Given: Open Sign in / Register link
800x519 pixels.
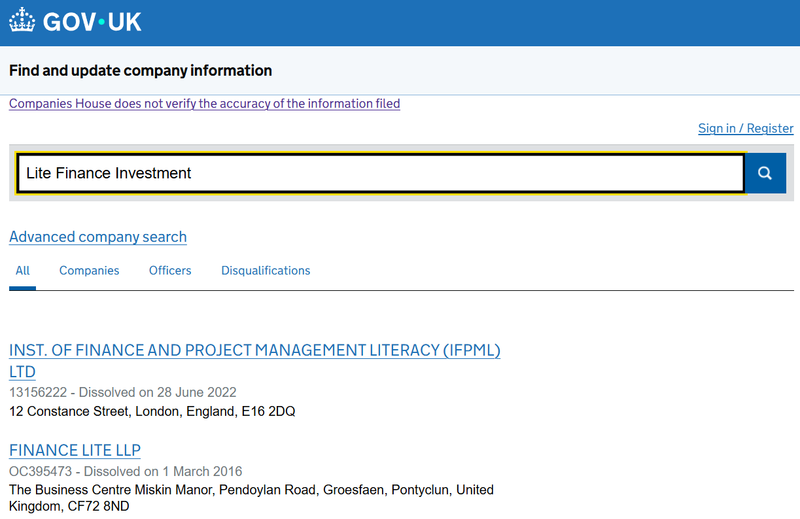Looking at the screenshot, I should (745, 128).
